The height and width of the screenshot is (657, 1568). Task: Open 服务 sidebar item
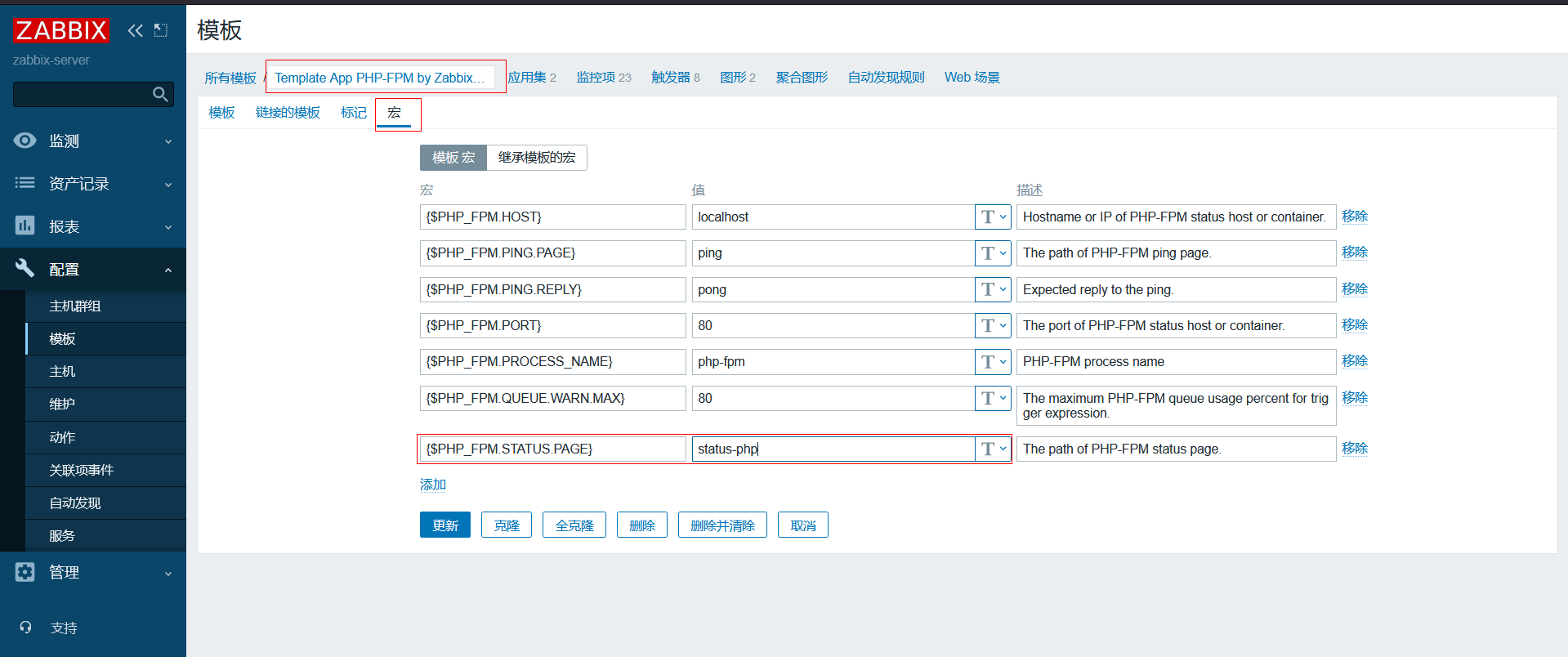[x=105, y=535]
